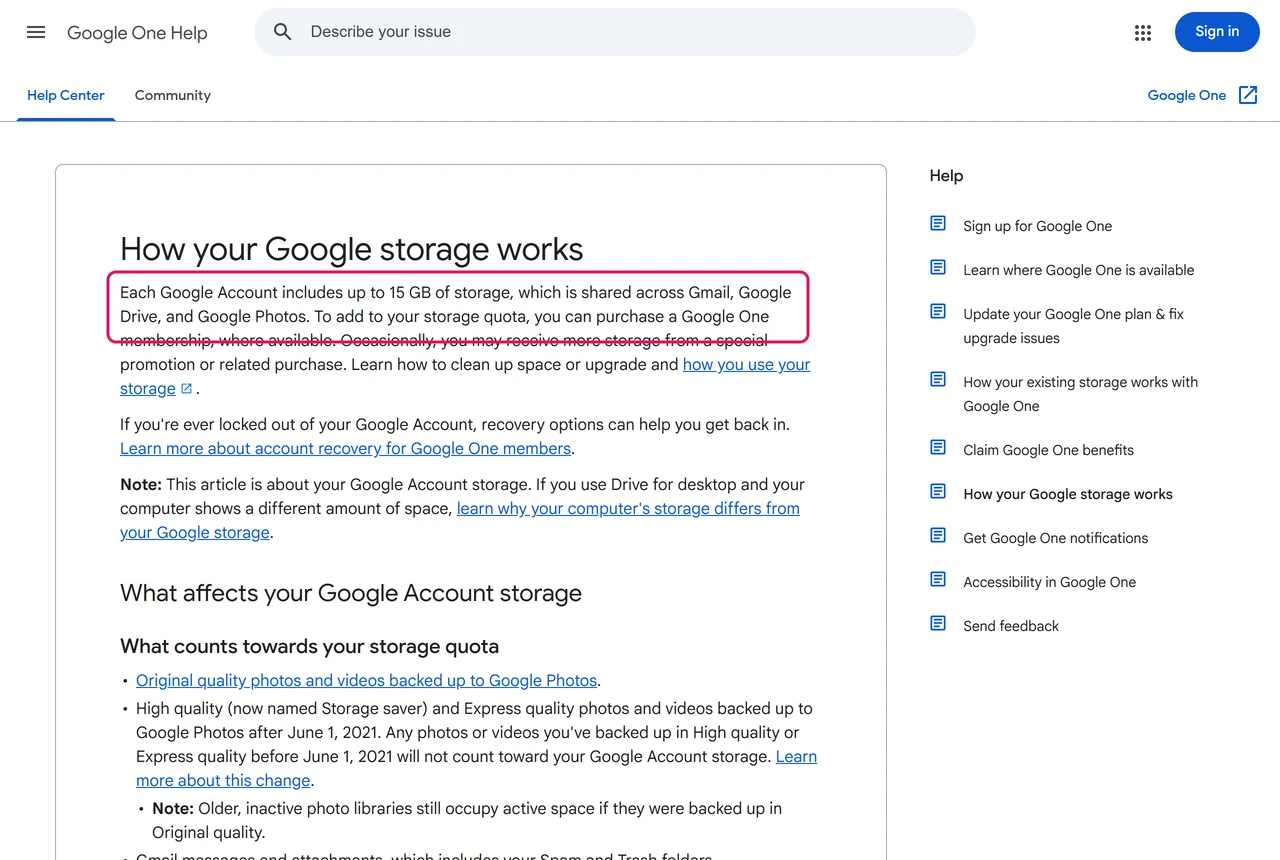Screen dimensions: 1280x860
Task: Click article icon beside How your existing storage works
Action: pyautogui.click(x=938, y=380)
